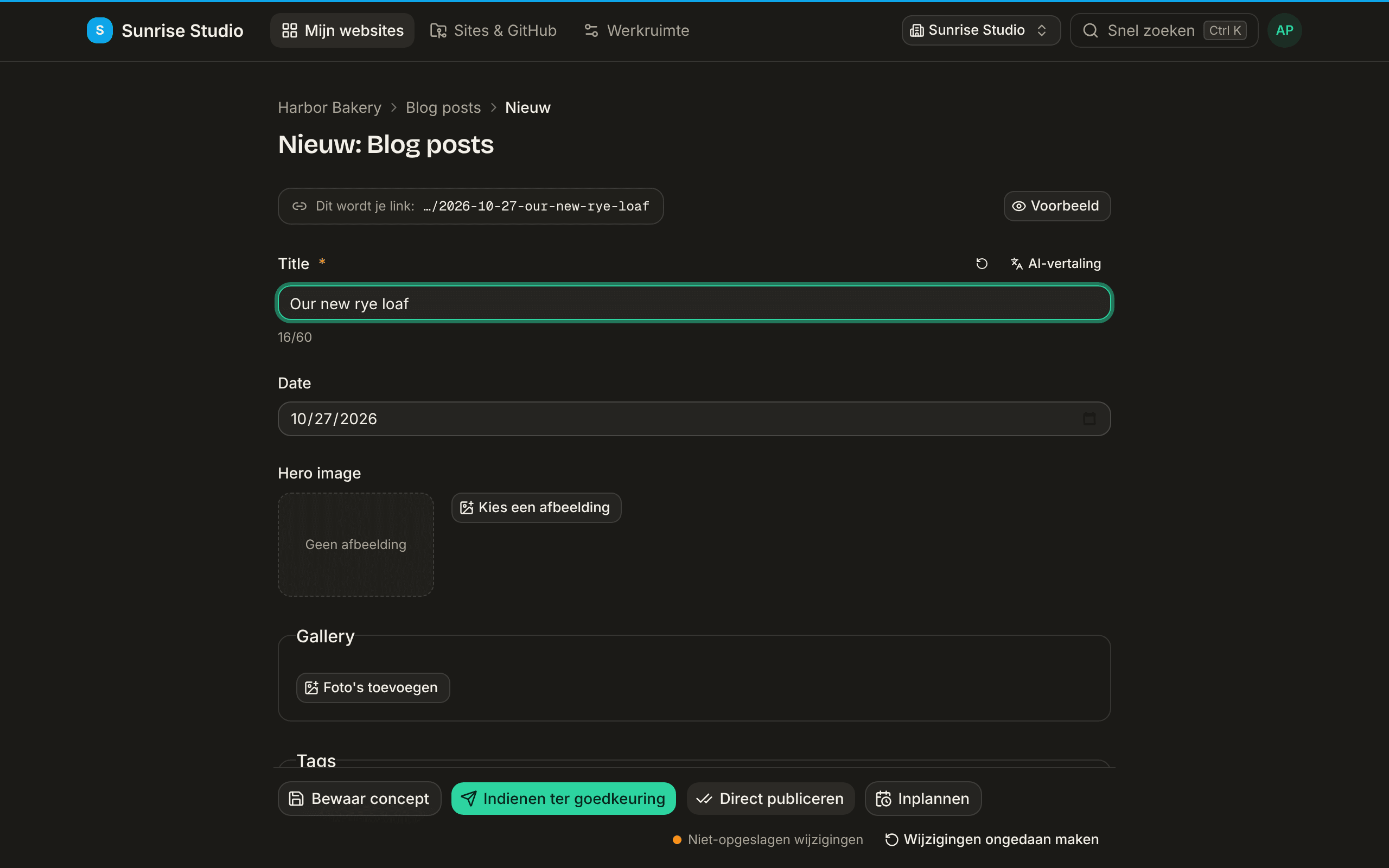This screenshot has width=1389, height=868.
Task: Save draft with Bewaar concept
Action: point(359,799)
